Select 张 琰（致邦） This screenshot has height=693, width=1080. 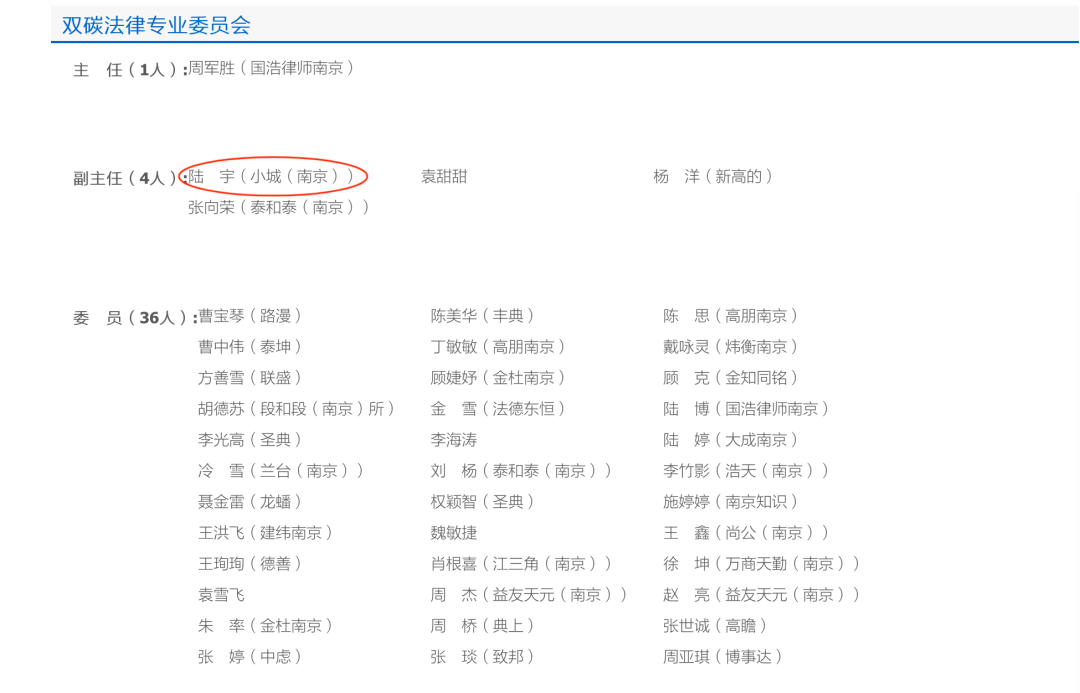click(482, 657)
